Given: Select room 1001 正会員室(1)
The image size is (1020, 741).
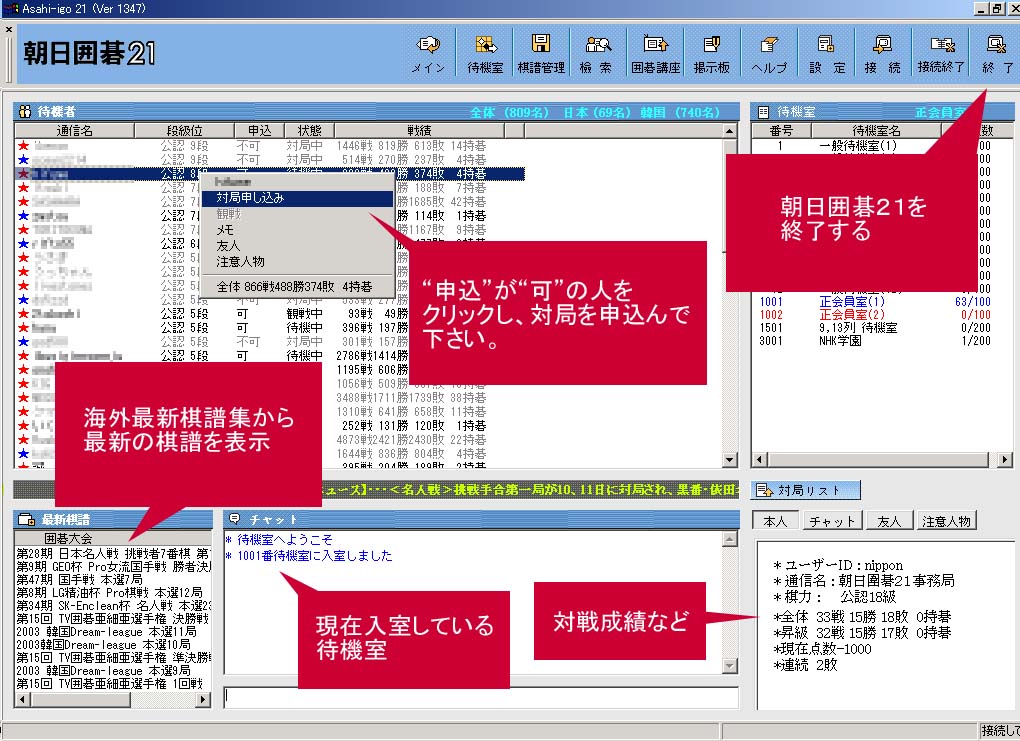Looking at the screenshot, I should coord(874,302).
